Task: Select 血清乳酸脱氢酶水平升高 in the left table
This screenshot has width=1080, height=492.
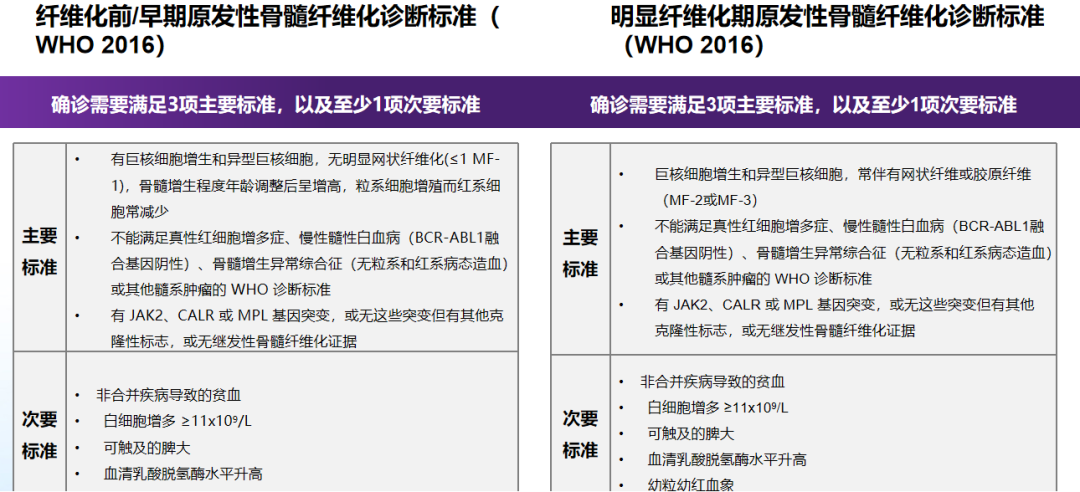Action: (x=182, y=474)
